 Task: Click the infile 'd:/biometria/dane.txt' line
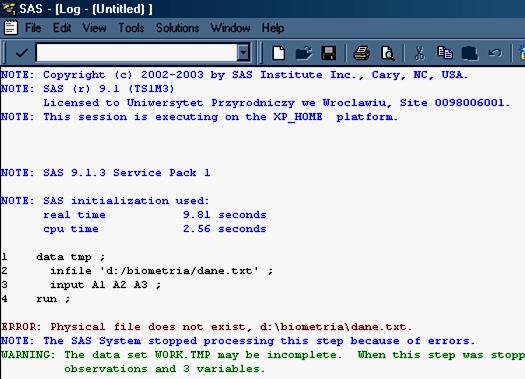pos(161,271)
